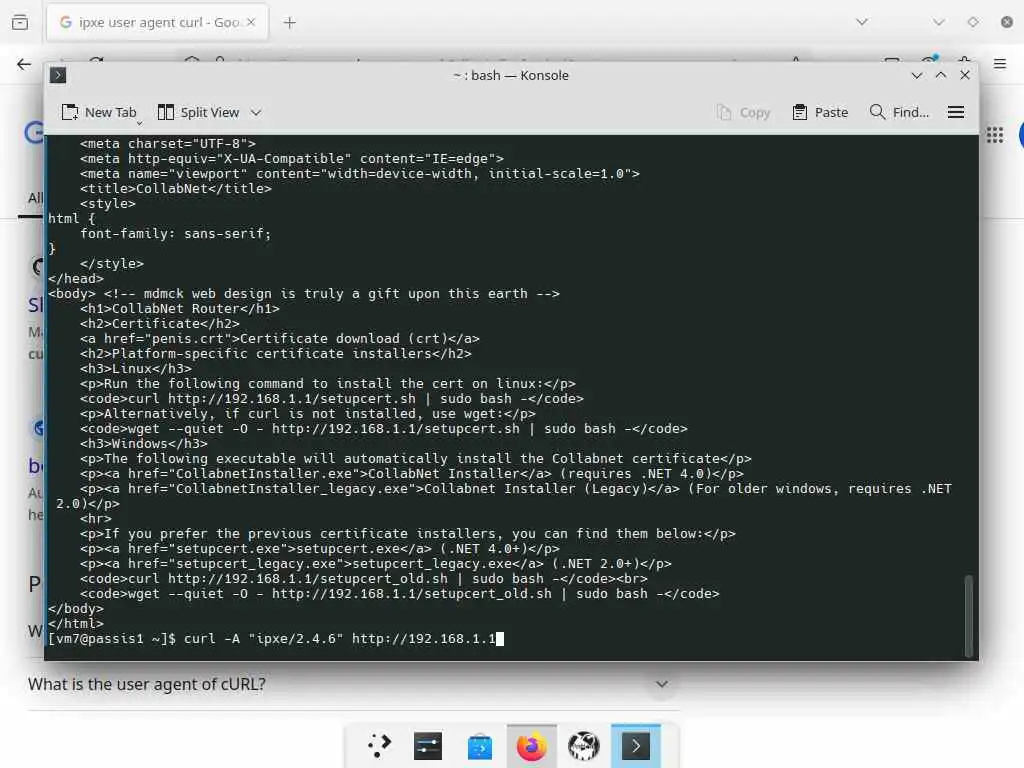Expand 'What is the user agent of cURL?' question
The height and width of the screenshot is (768, 1024).
(662, 684)
